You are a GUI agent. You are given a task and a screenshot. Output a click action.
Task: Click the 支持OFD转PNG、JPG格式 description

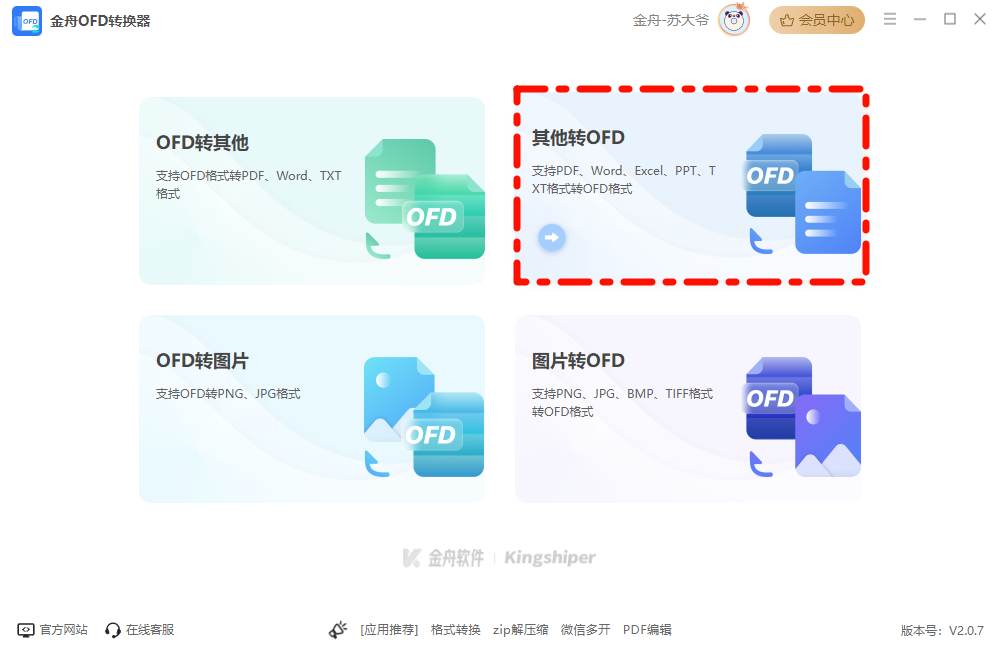(x=228, y=394)
